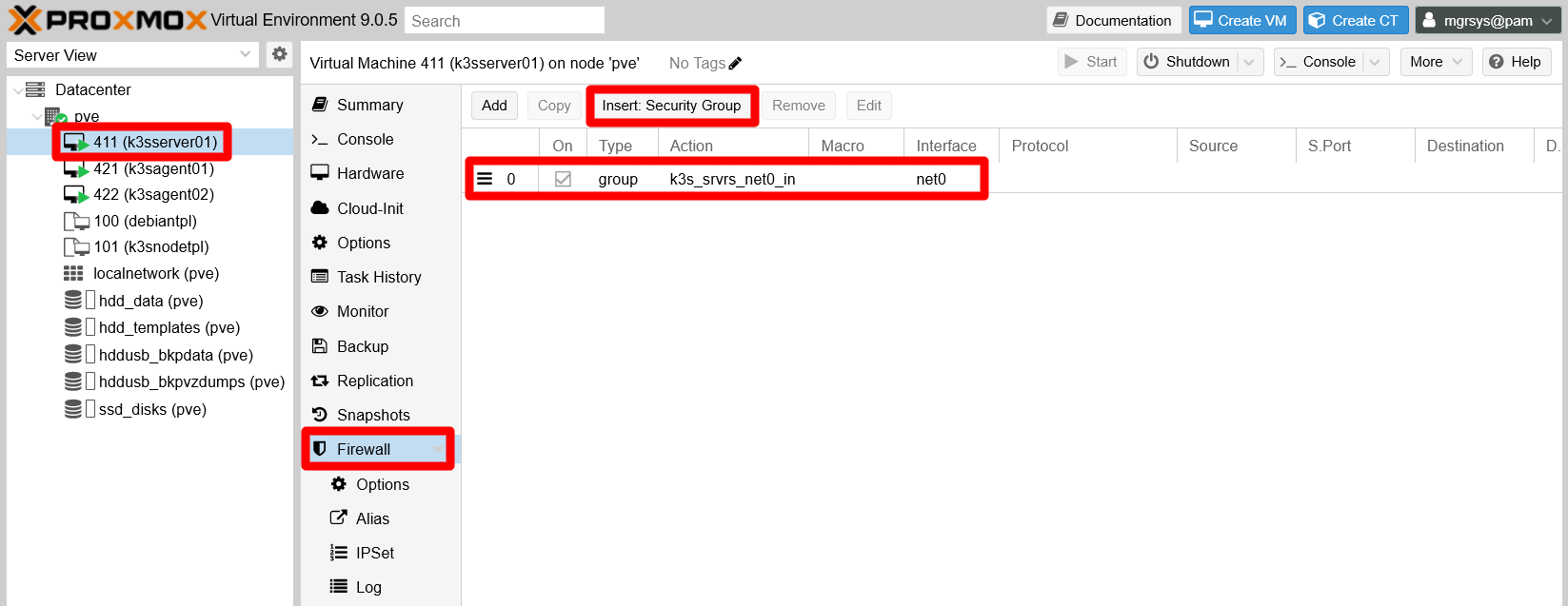Click the Help button
This screenshot has height=606, width=1568.
tap(1515, 62)
